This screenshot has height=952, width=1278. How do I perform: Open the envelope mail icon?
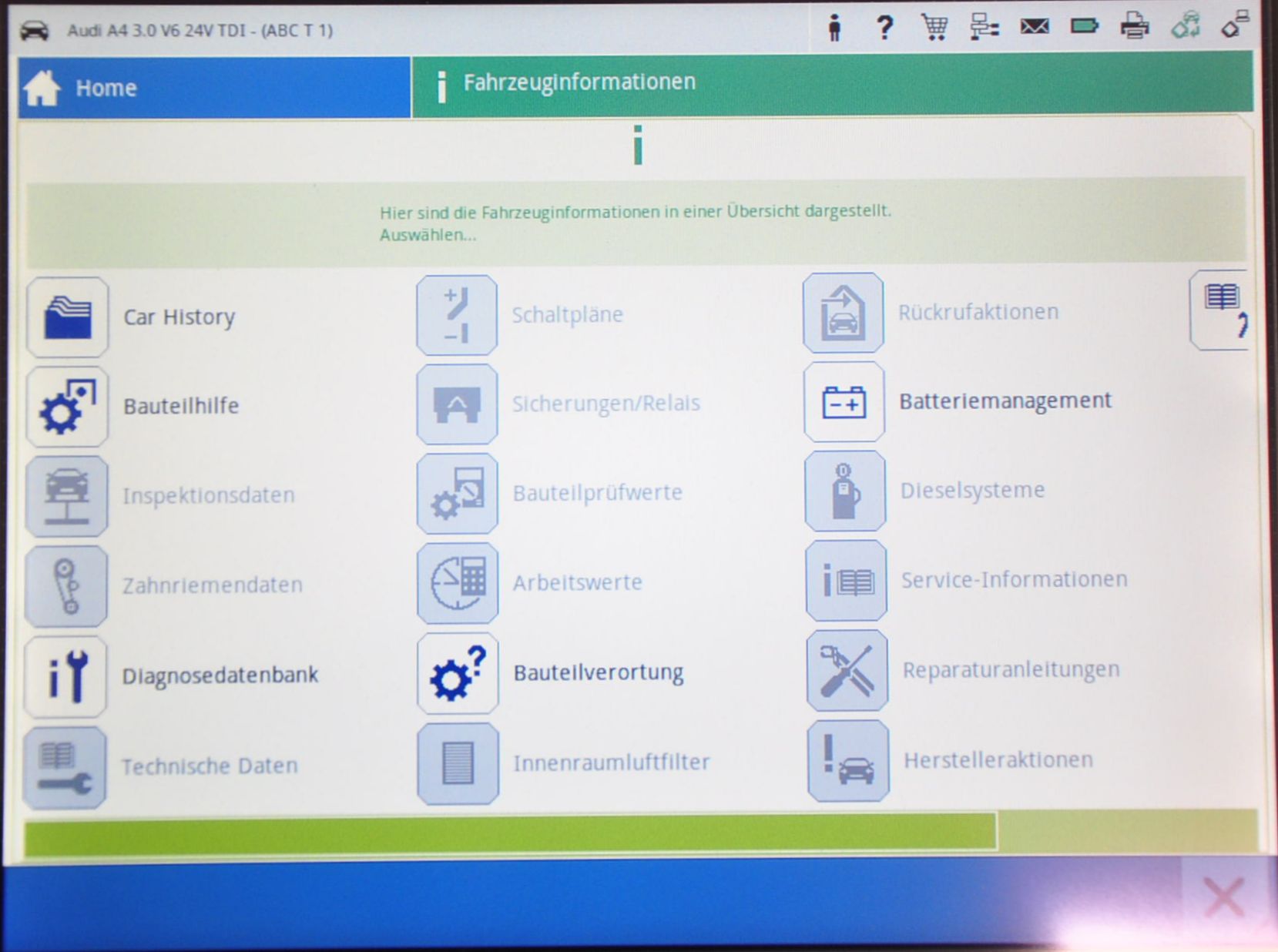1034,27
